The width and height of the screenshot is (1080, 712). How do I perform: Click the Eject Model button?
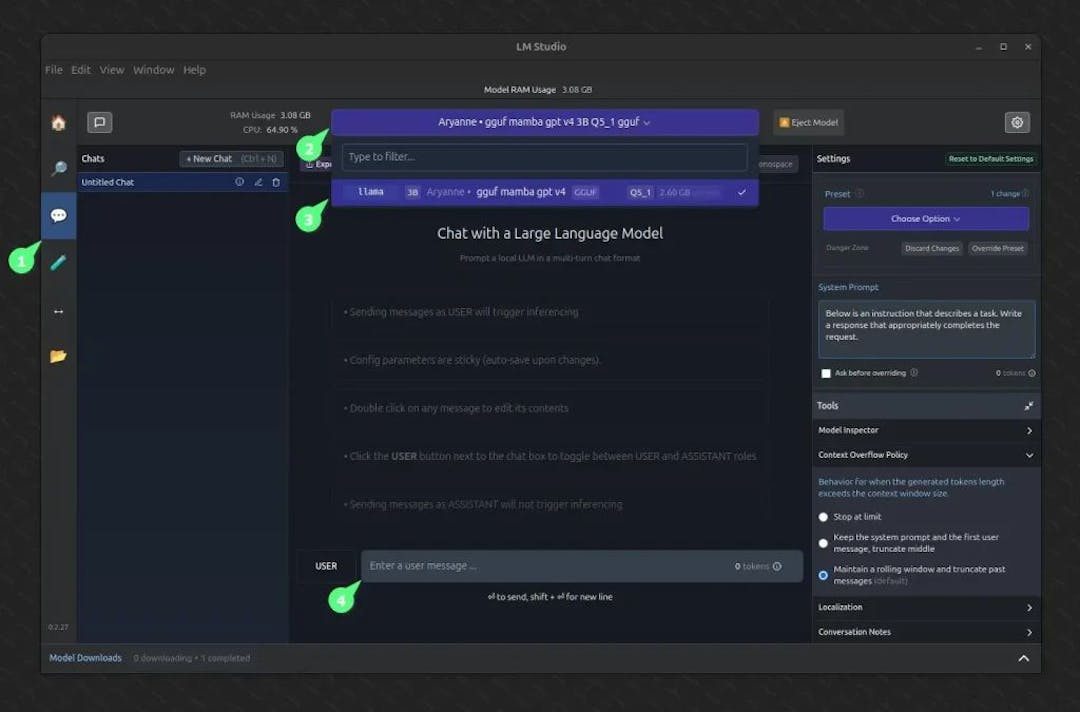(x=808, y=123)
